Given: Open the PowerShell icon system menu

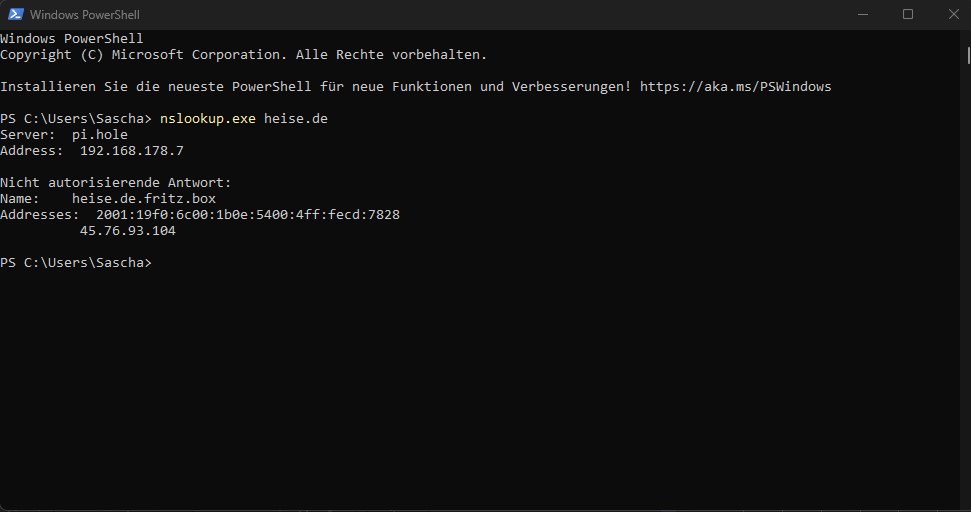Looking at the screenshot, I should (15, 14).
